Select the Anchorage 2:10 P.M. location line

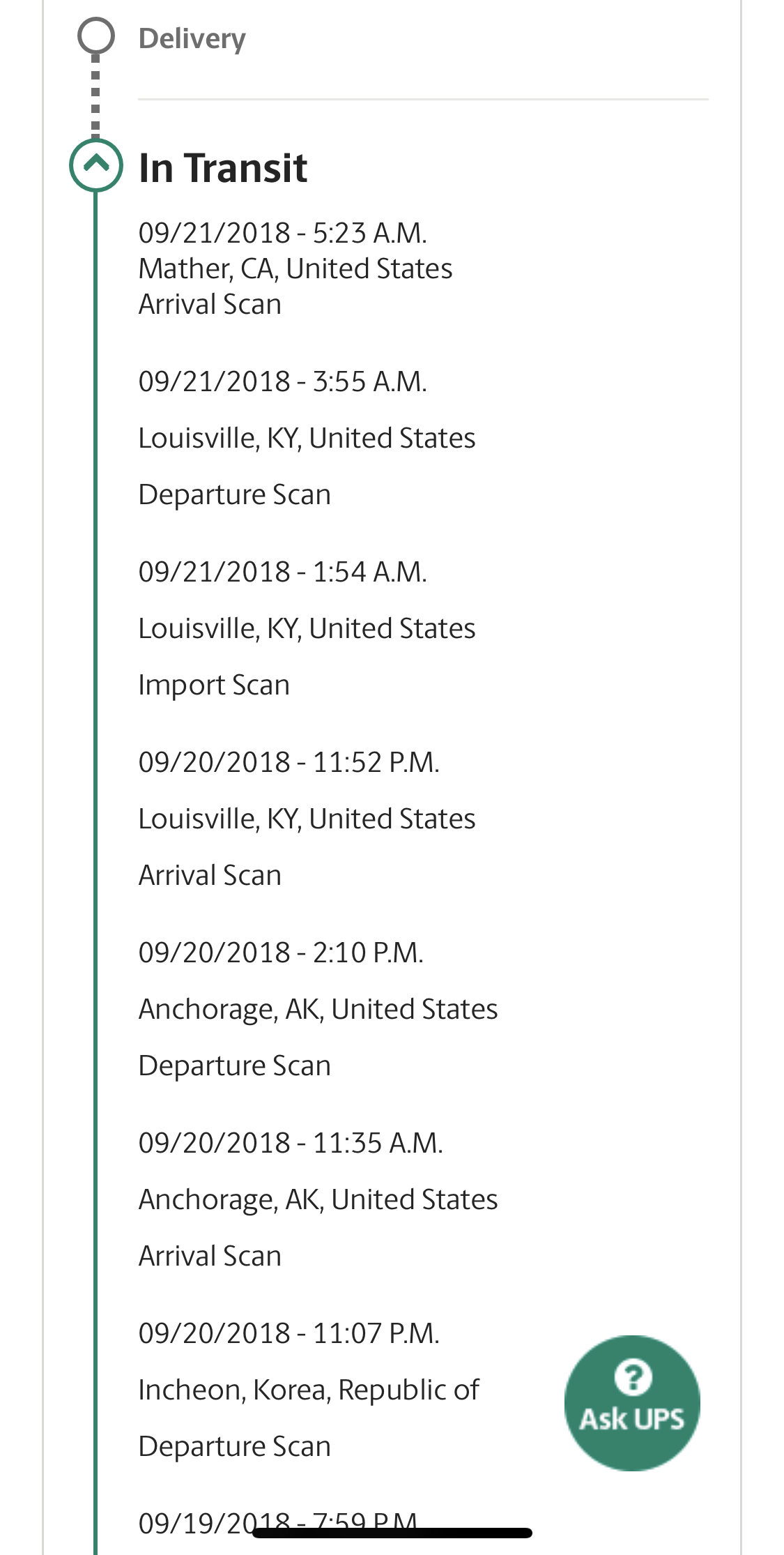pyautogui.click(x=318, y=1009)
